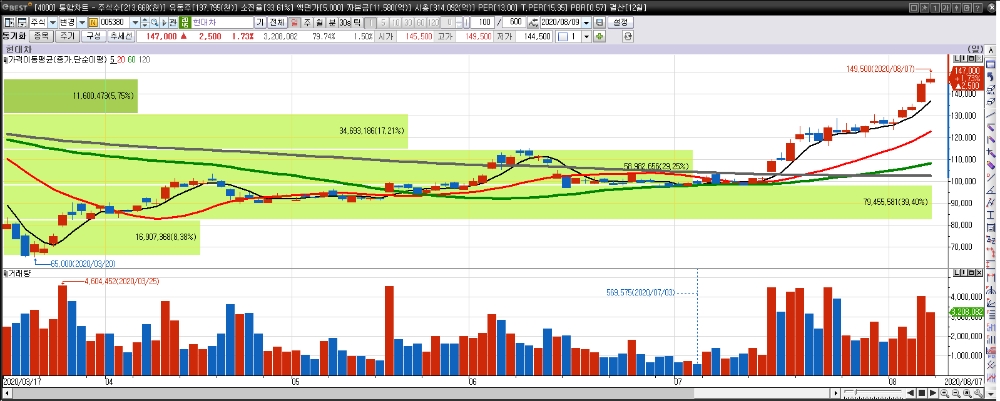Click the save disk icon next to the date
The width and height of the screenshot is (1000, 401).
(599, 22)
